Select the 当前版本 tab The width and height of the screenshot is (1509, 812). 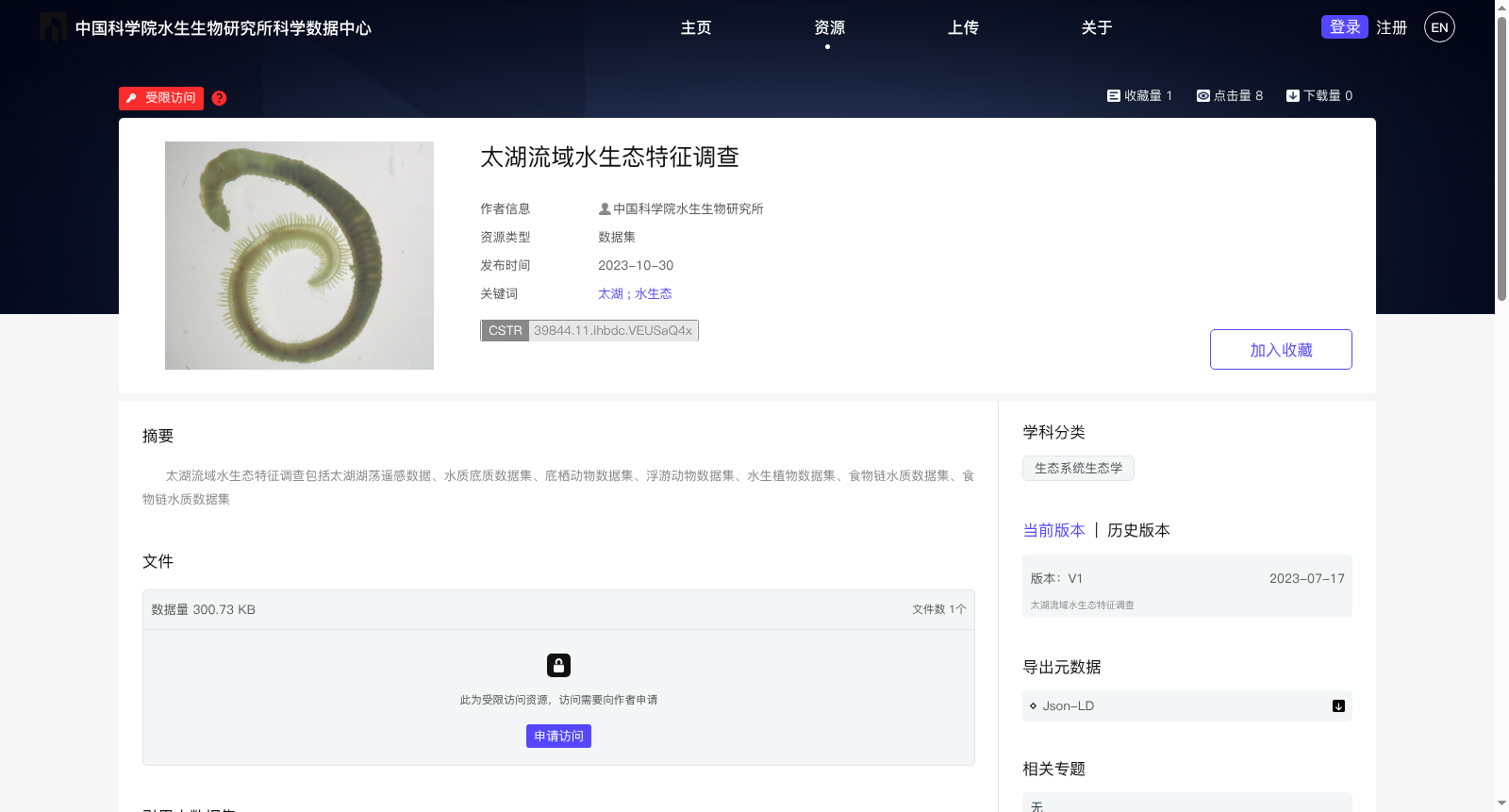pyautogui.click(x=1053, y=531)
